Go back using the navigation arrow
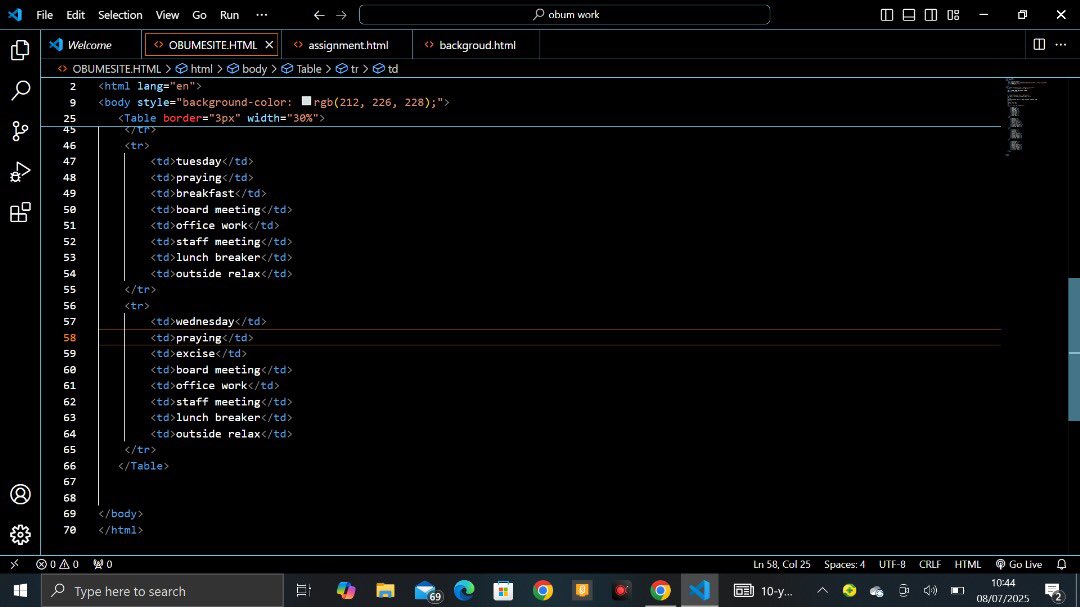 click(319, 14)
